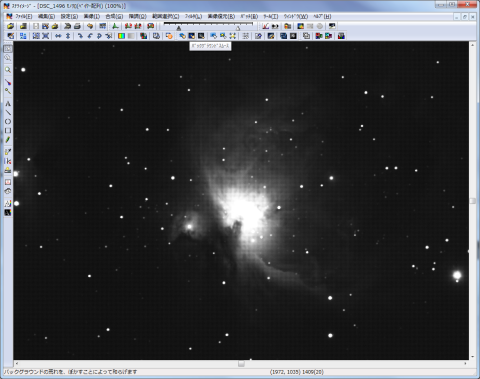Open the ツール(T) menu

(x=271, y=16)
